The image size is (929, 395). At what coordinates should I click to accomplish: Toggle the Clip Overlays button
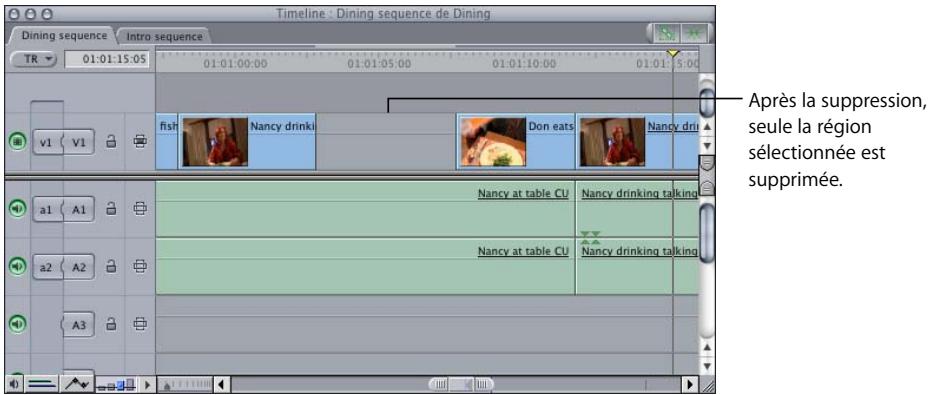point(76,384)
